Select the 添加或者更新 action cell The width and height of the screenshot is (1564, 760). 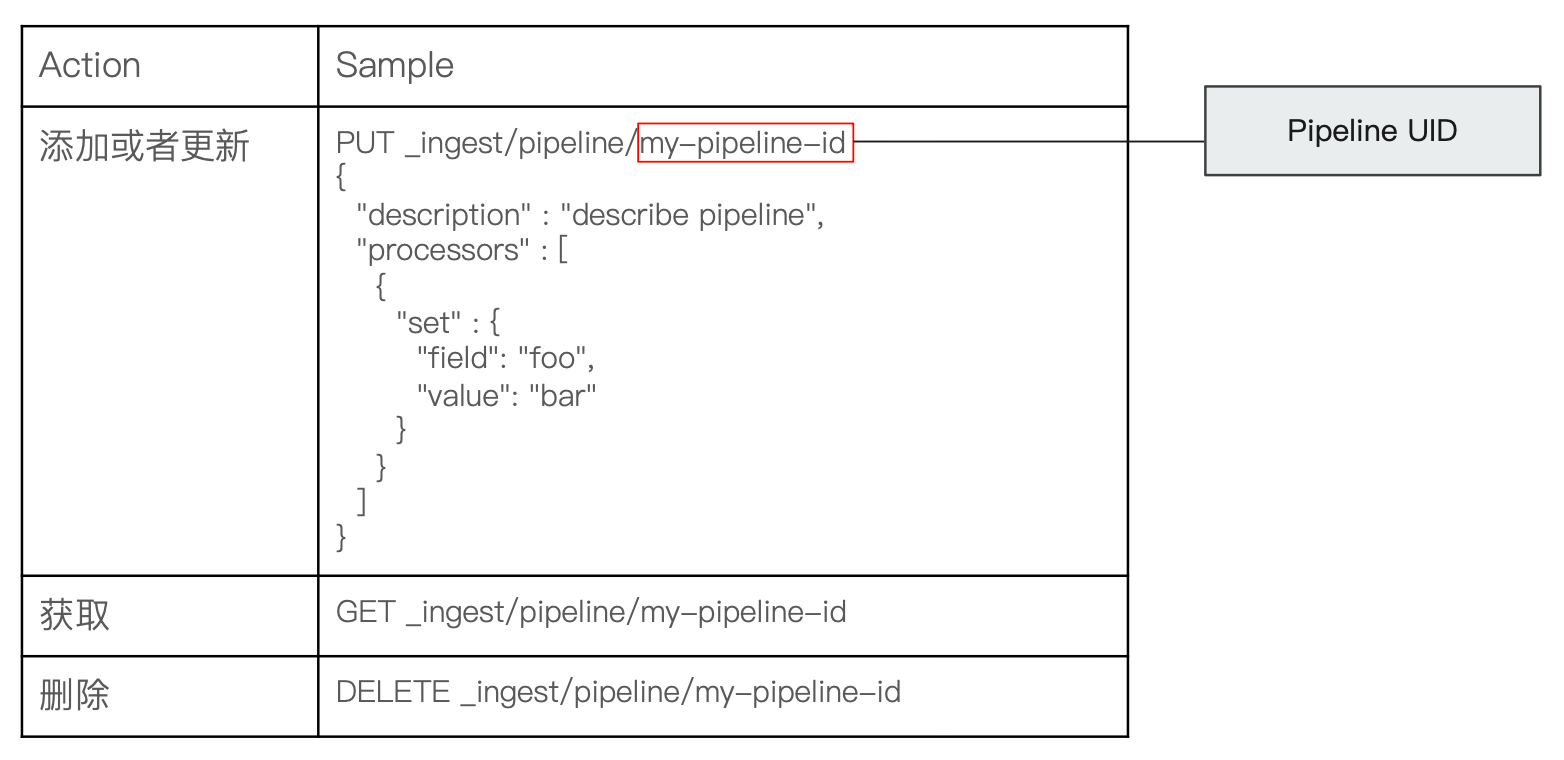pyautogui.click(x=144, y=147)
